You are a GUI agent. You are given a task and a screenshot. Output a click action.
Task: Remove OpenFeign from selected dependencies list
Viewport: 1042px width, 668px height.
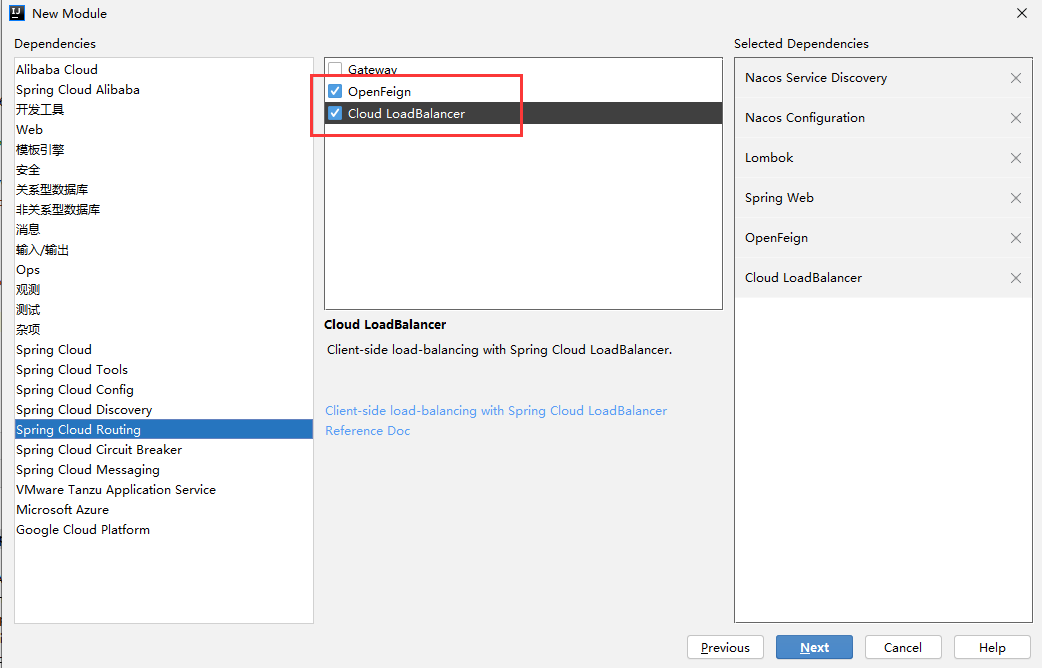(x=1015, y=238)
